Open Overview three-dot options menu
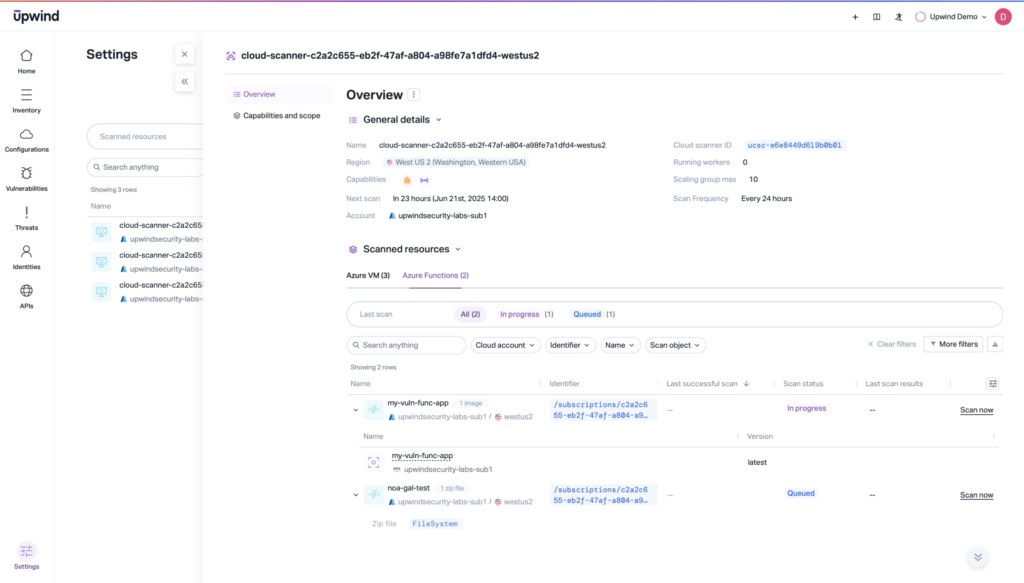Screen dimensions: 1024x583 (x=413, y=95)
